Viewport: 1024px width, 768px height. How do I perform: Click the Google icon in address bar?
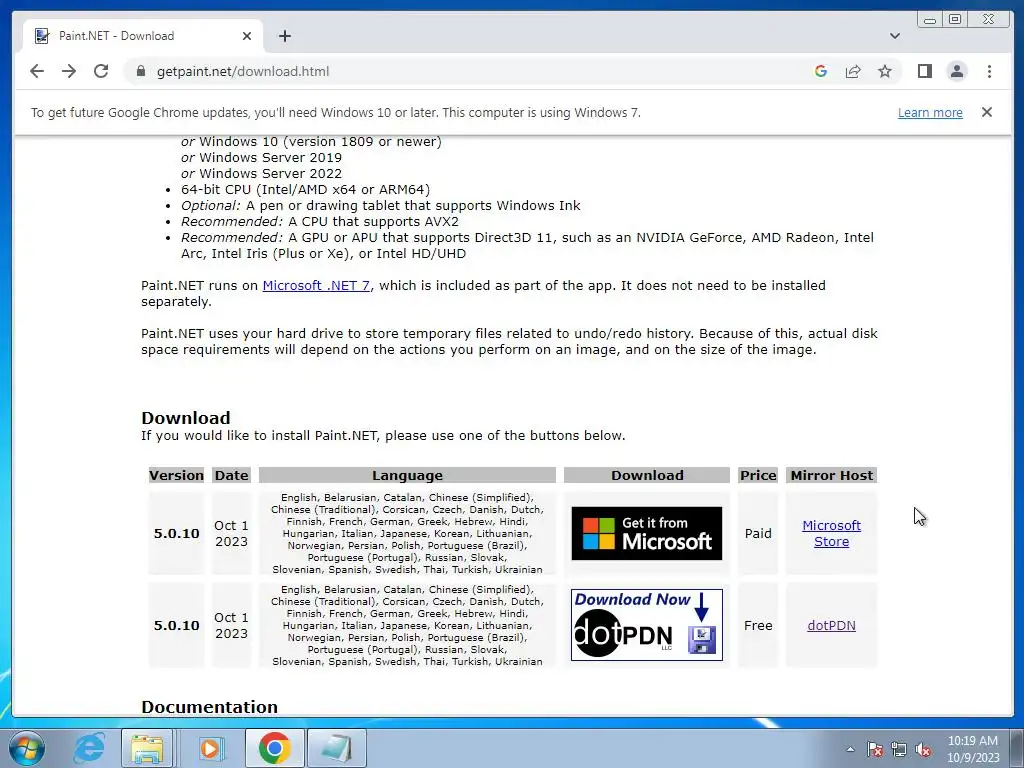click(821, 71)
